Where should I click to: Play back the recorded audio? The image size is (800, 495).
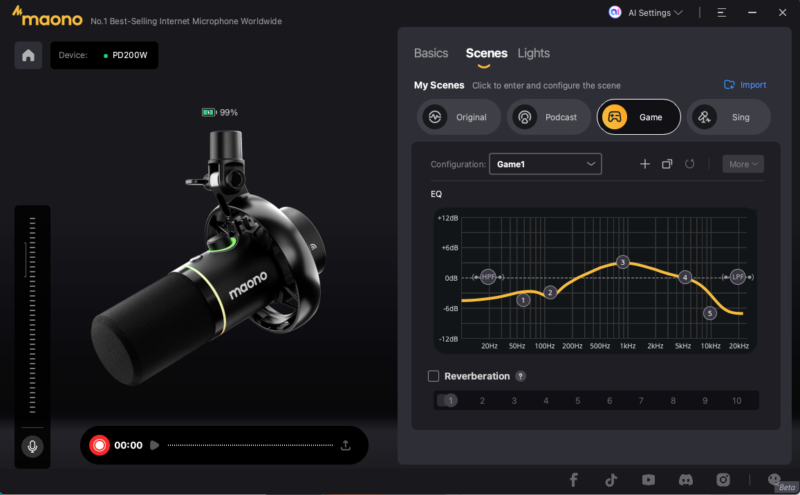click(x=154, y=445)
